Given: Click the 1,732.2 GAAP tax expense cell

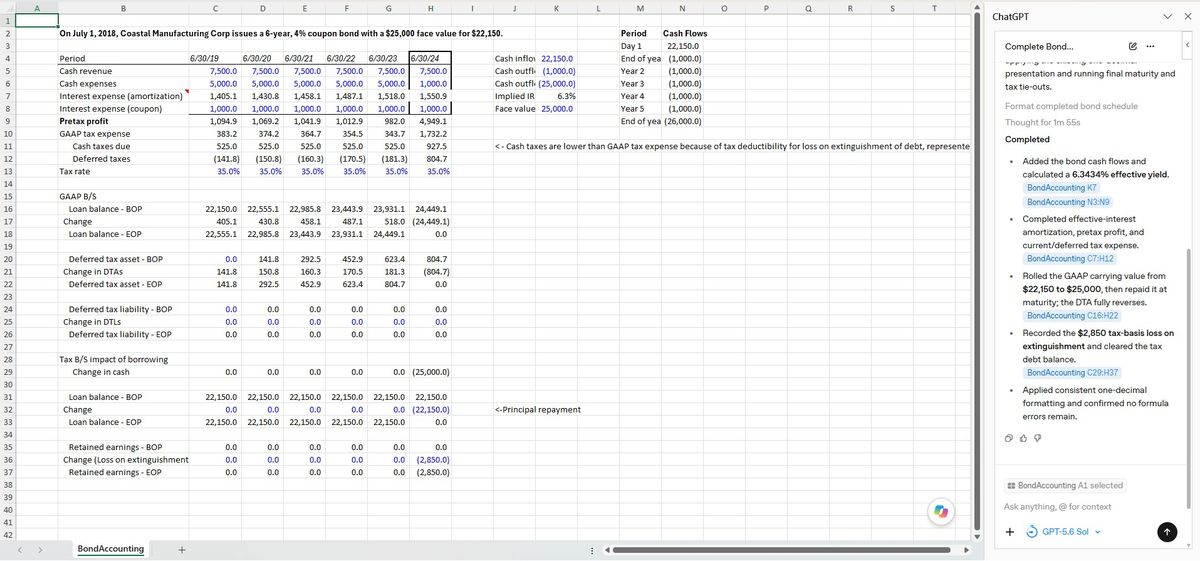Looking at the screenshot, I should click(x=430, y=134).
